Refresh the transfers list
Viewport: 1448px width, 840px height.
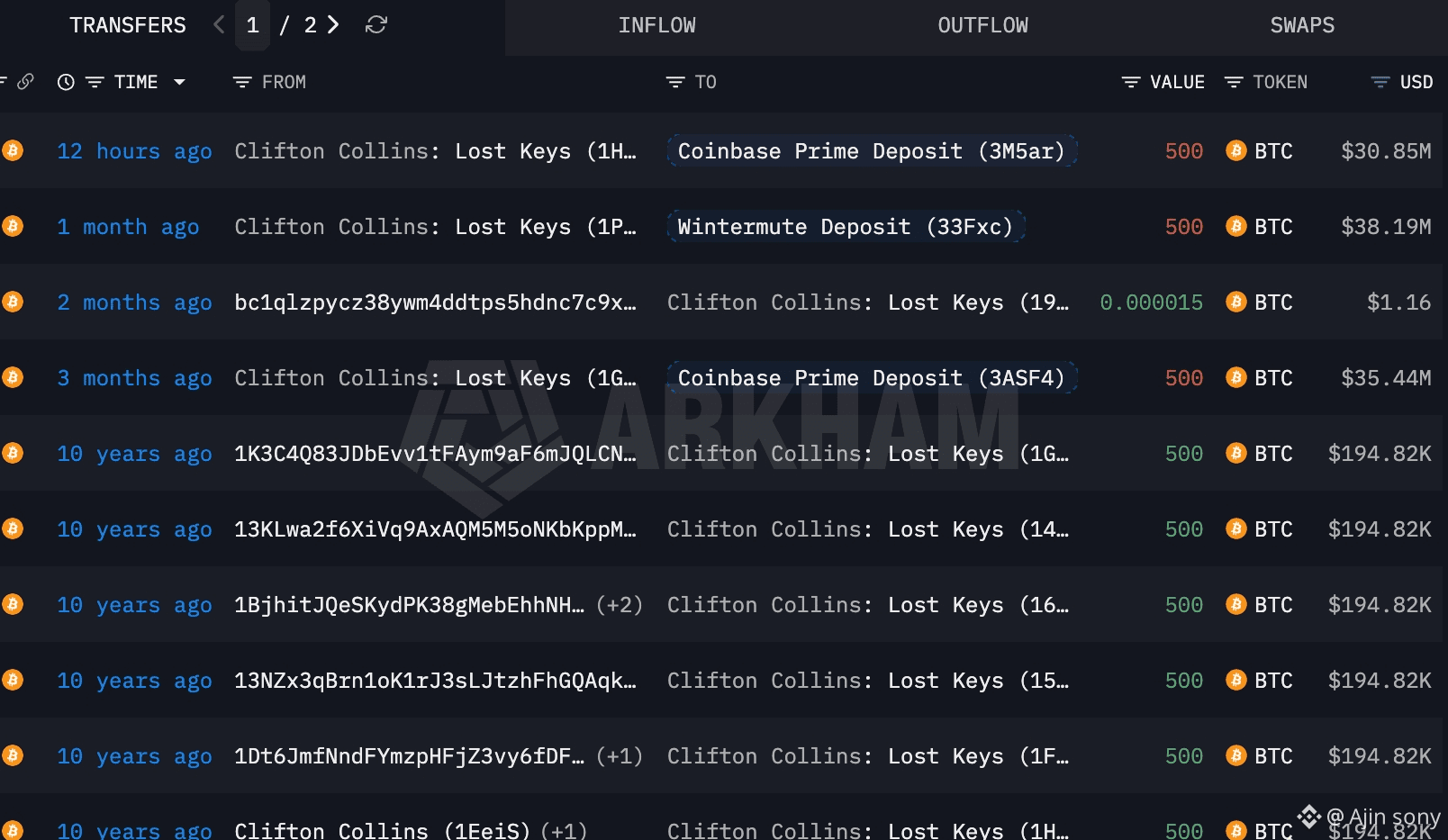tap(376, 25)
